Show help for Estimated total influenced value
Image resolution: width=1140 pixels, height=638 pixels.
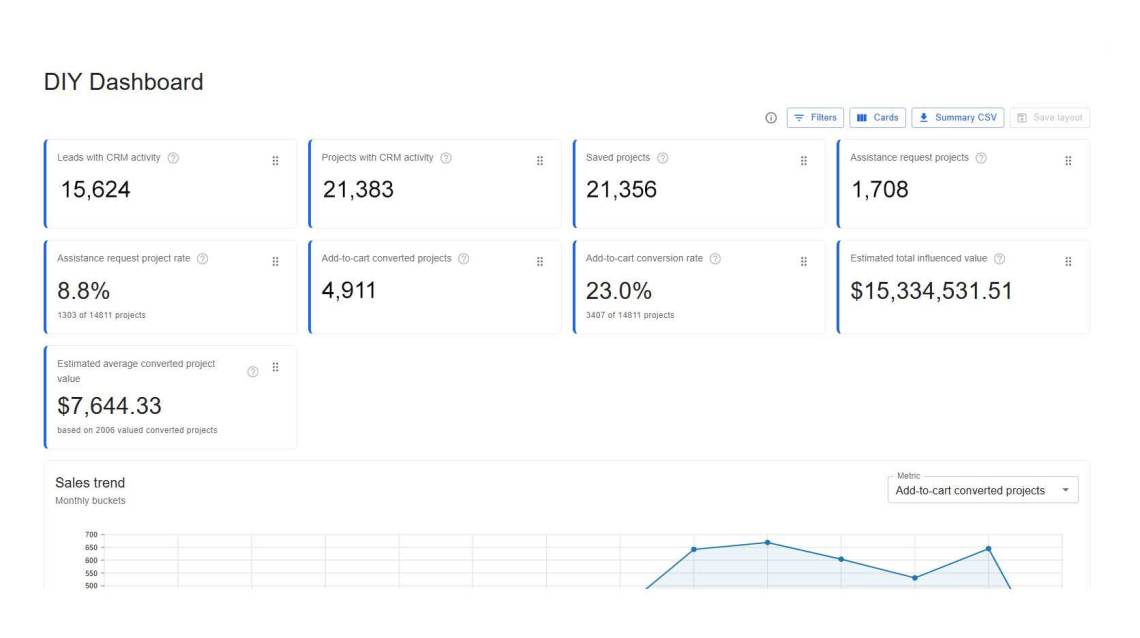pyautogui.click(x=1000, y=259)
